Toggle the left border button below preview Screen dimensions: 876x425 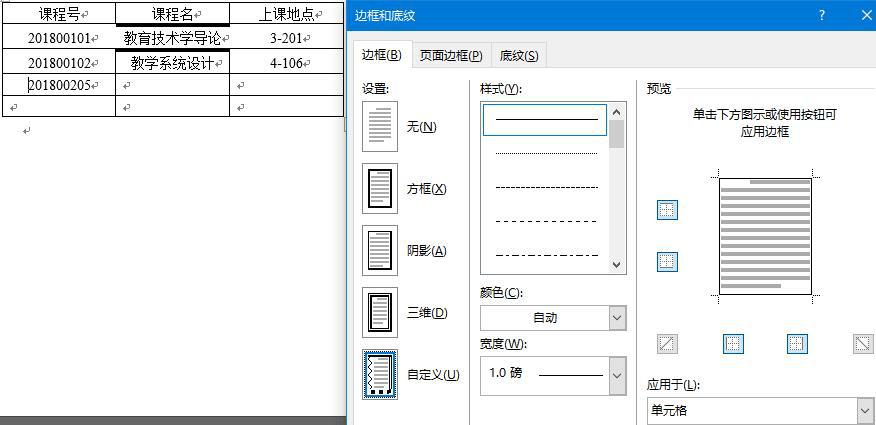click(733, 344)
